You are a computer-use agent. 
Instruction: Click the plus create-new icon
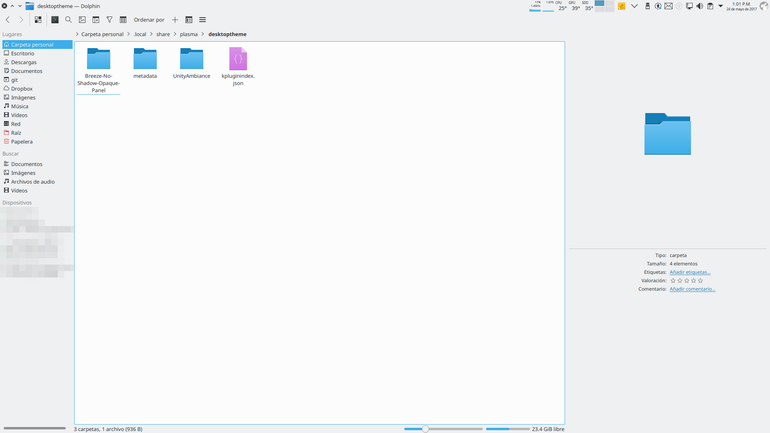click(175, 20)
